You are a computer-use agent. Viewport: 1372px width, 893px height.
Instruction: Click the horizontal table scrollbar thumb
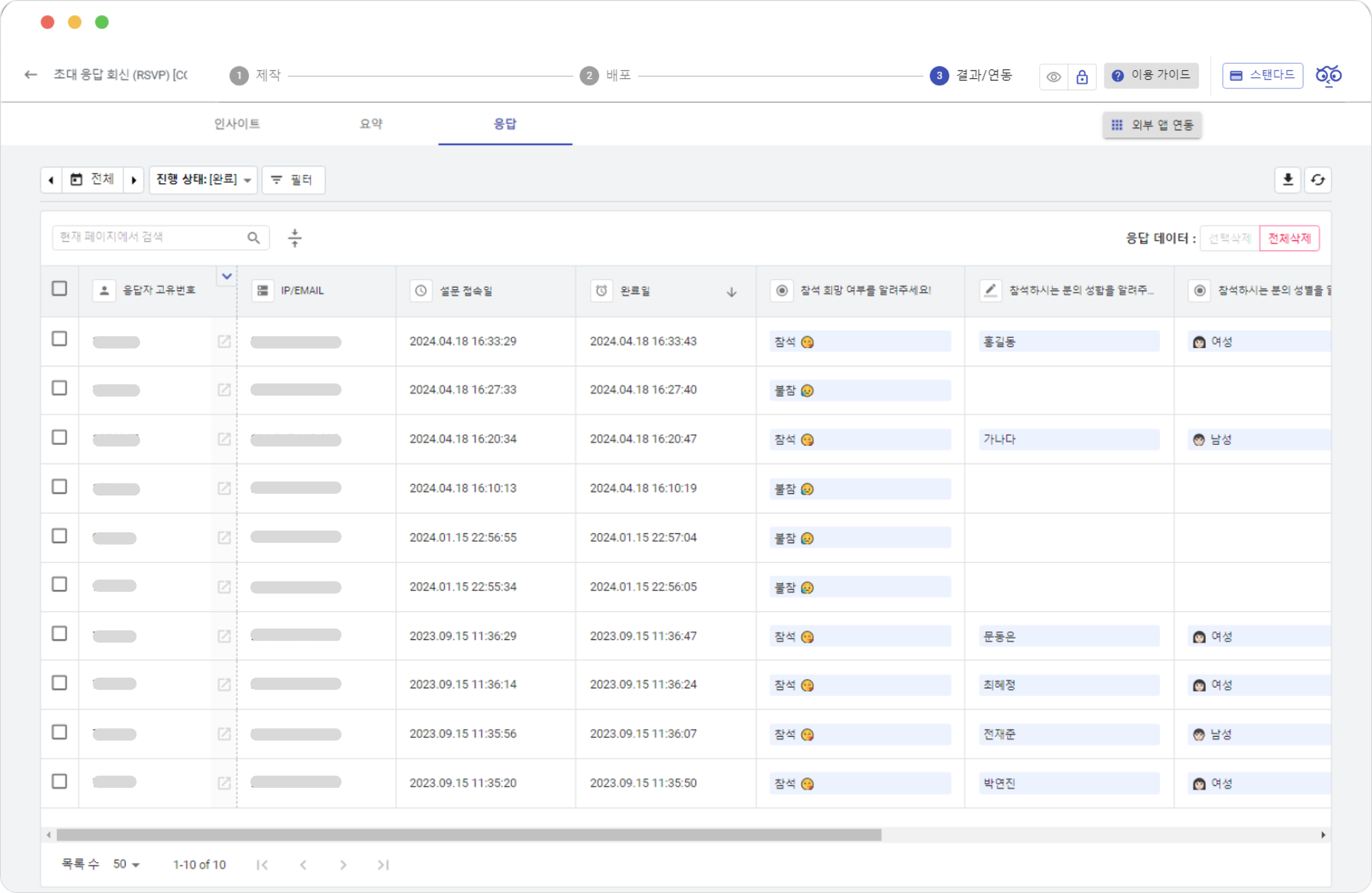[x=469, y=835]
